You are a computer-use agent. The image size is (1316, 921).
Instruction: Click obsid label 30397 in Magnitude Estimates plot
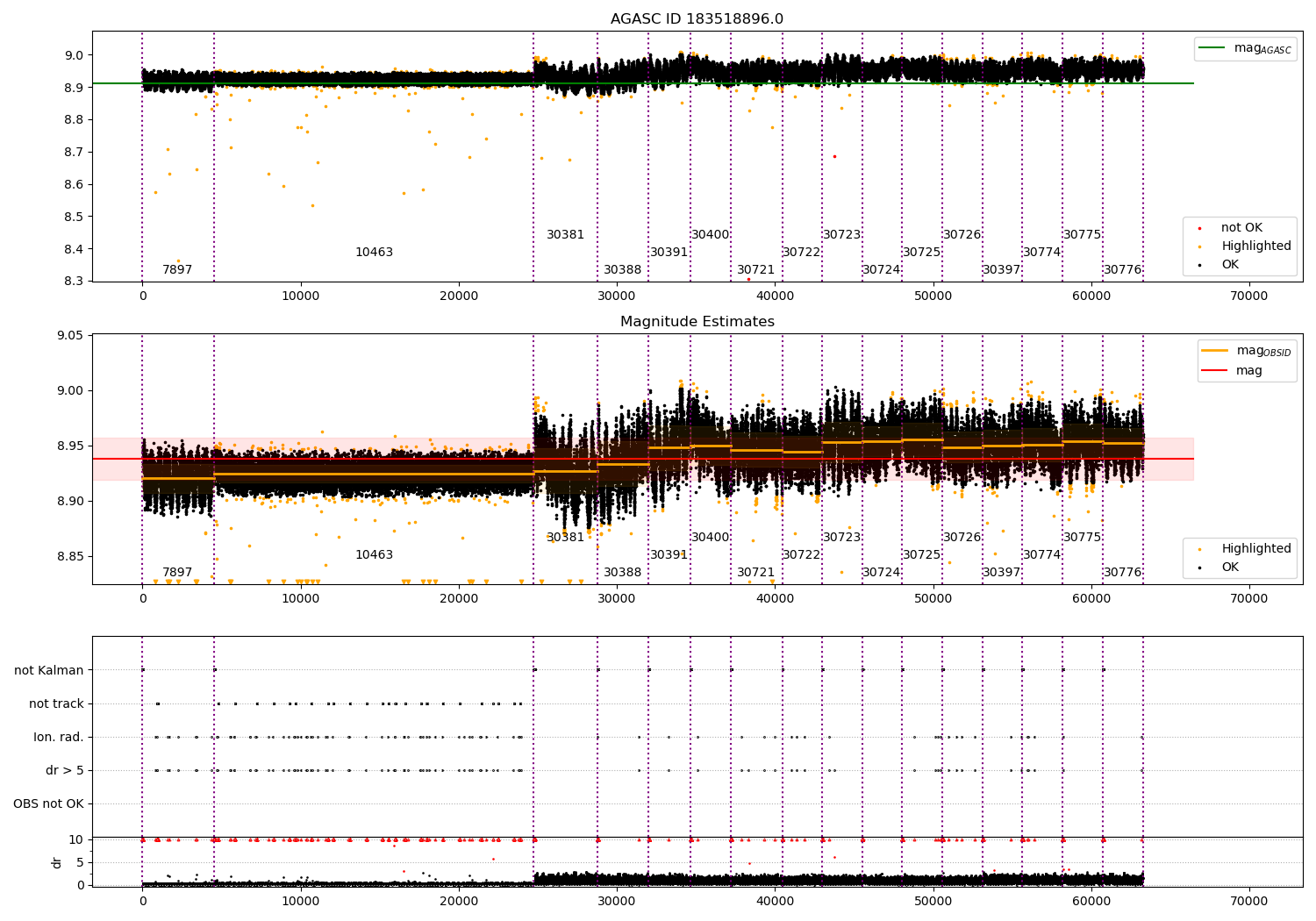tap(1001, 573)
